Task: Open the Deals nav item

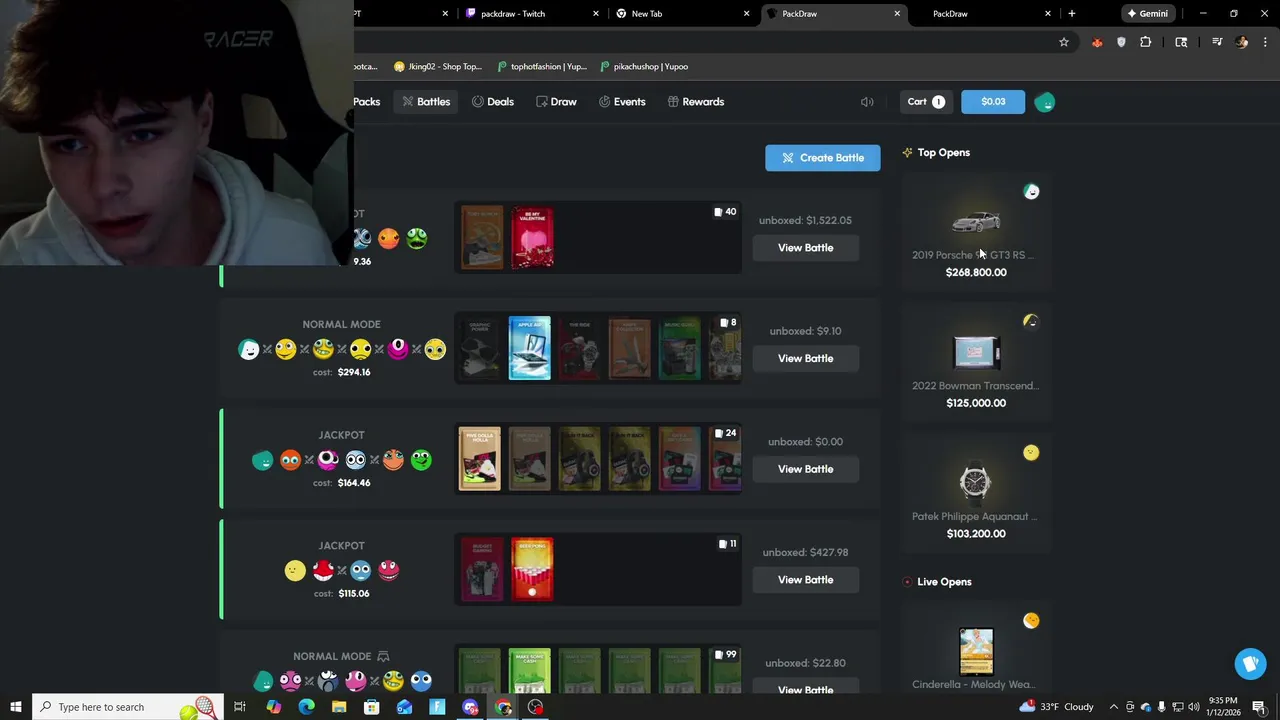Action: click(x=493, y=102)
